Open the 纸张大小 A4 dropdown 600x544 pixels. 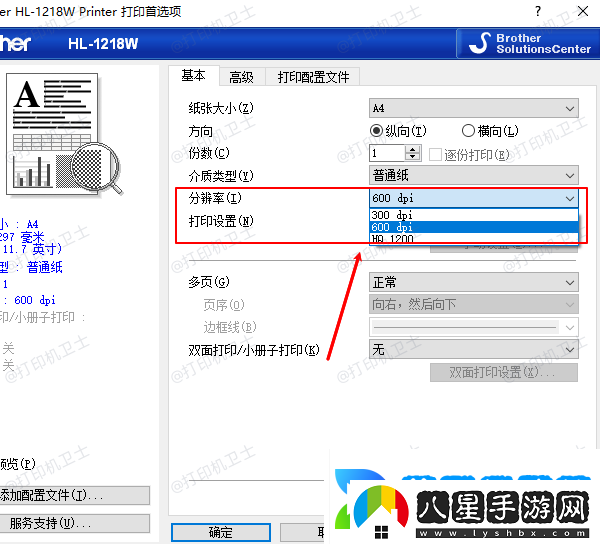pyautogui.click(x=473, y=108)
